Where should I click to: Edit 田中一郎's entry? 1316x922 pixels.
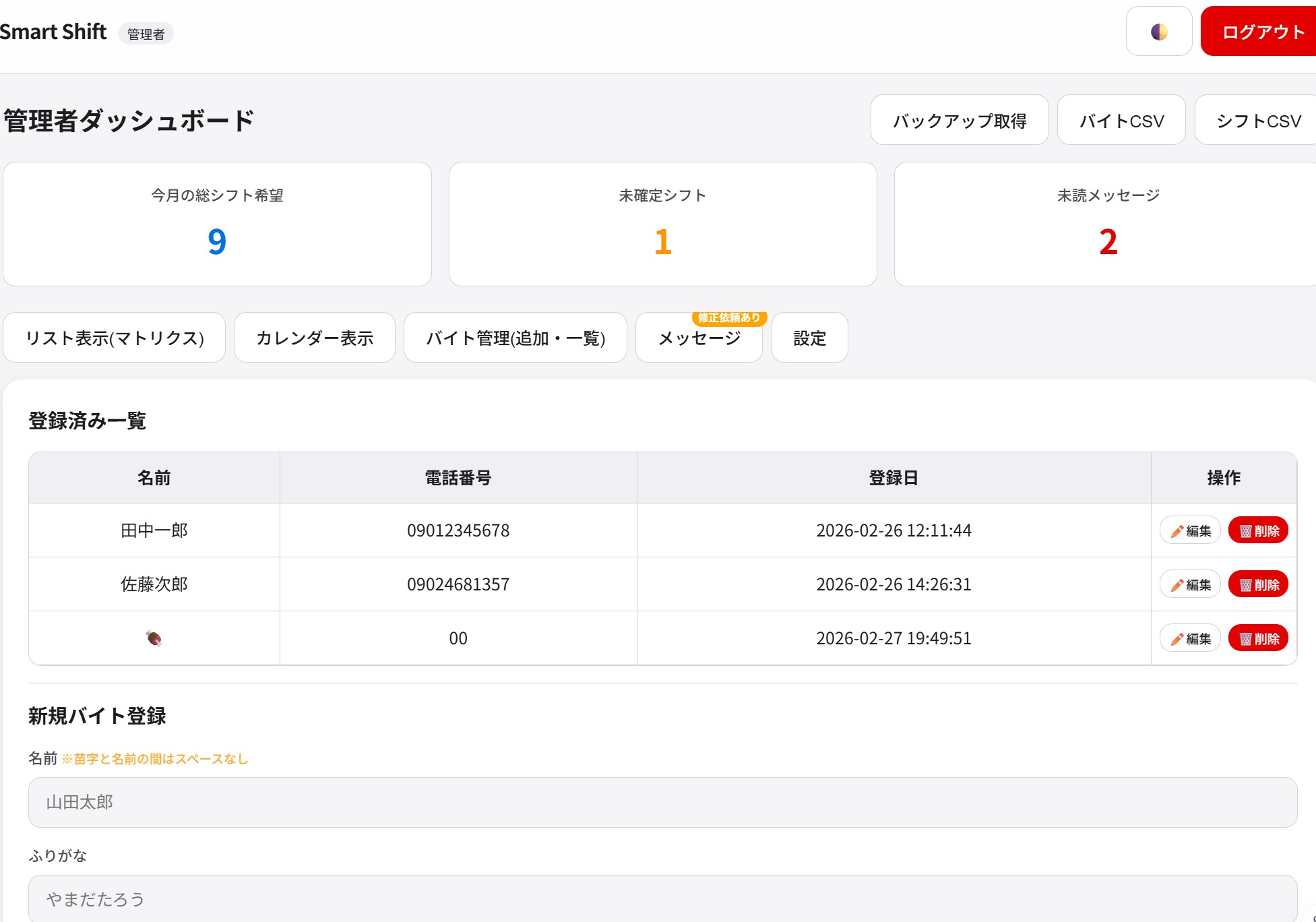pyautogui.click(x=1190, y=530)
